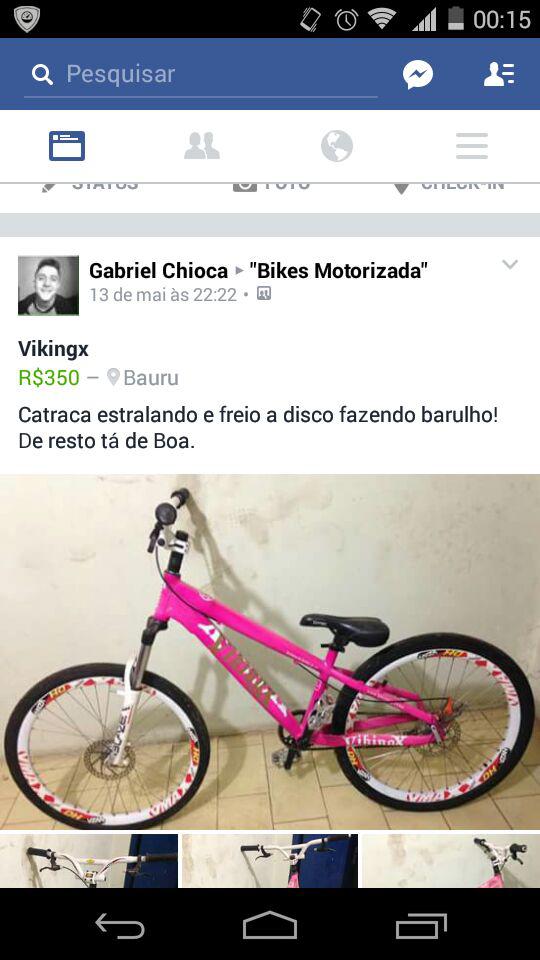540x960 pixels.
Task: Open the Messenger chat icon
Action: pyautogui.click(x=418, y=74)
